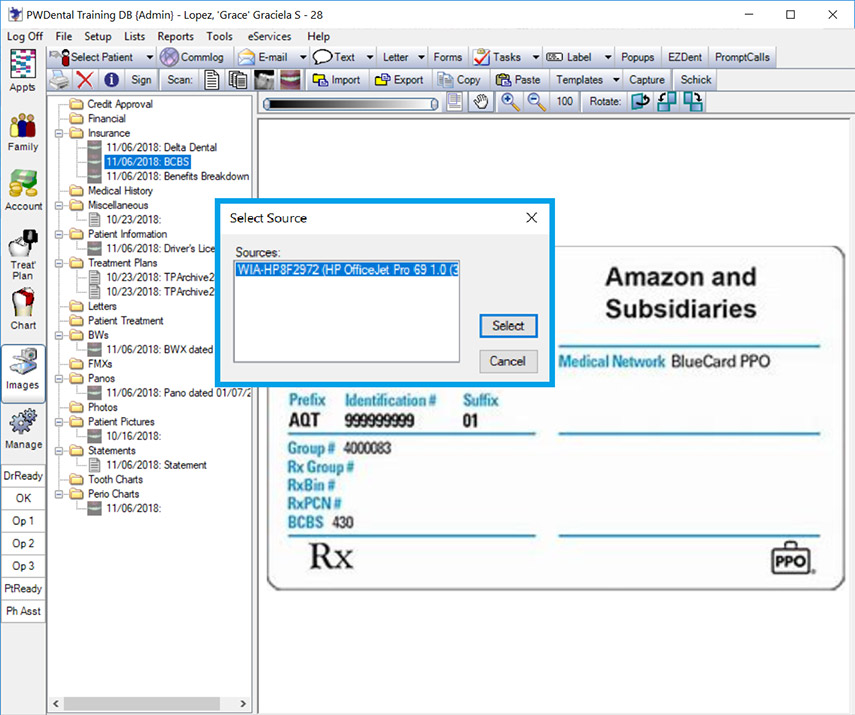Click the flip image icon after Rotate
Viewport: 855px width, 715px height.
pos(640,102)
